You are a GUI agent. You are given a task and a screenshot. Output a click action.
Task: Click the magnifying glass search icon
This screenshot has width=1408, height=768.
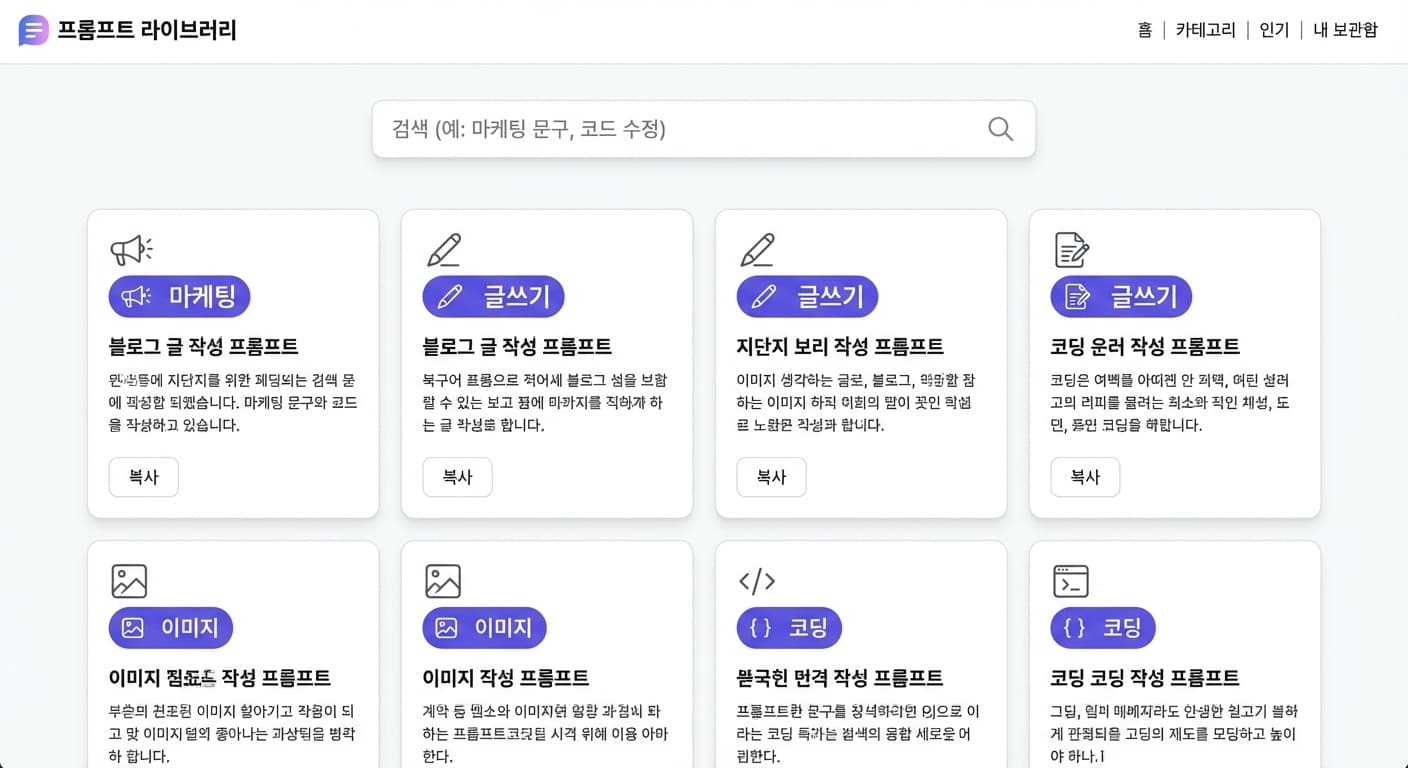(999, 129)
